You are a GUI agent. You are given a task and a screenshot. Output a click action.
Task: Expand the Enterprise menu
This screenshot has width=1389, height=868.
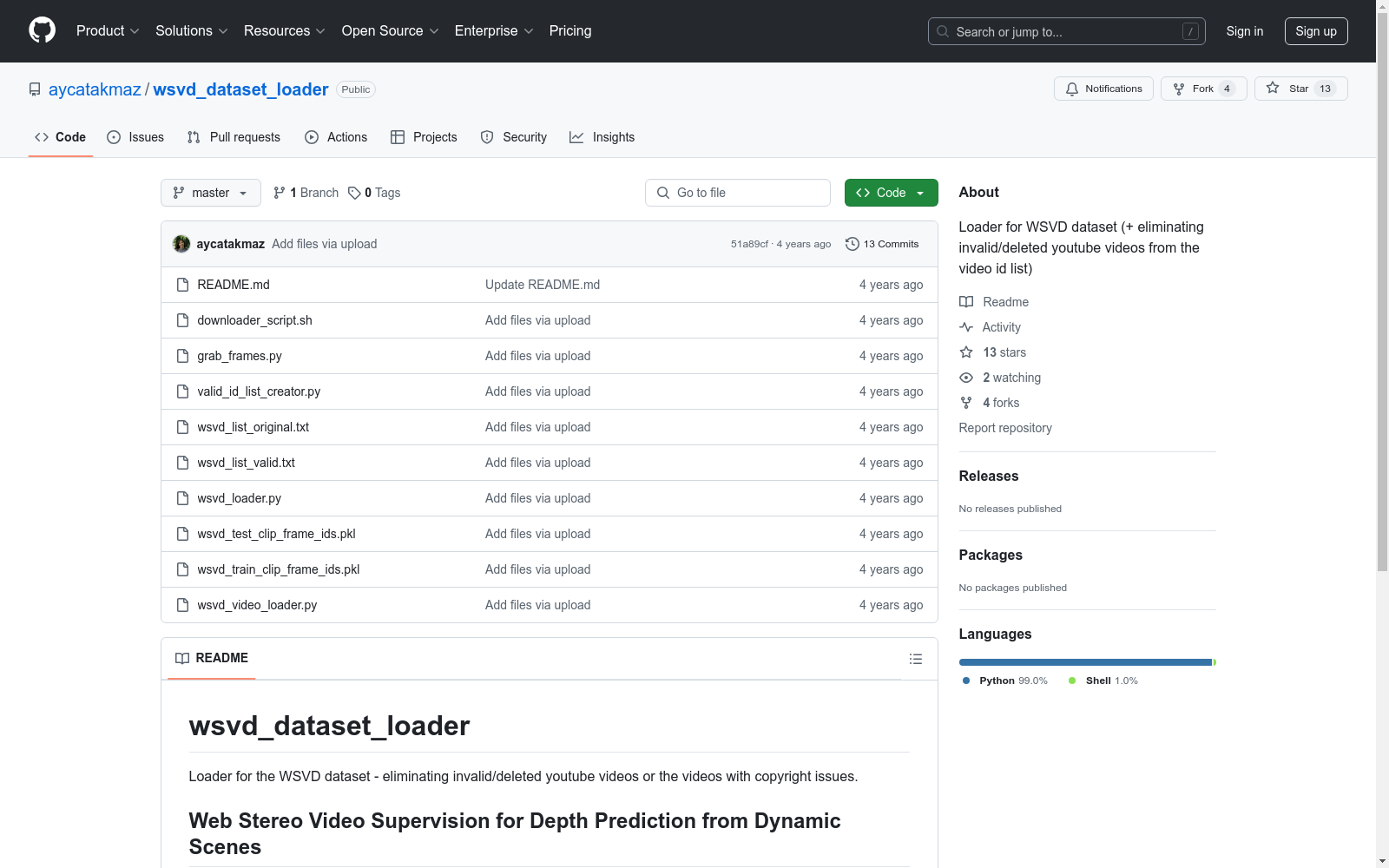(494, 31)
